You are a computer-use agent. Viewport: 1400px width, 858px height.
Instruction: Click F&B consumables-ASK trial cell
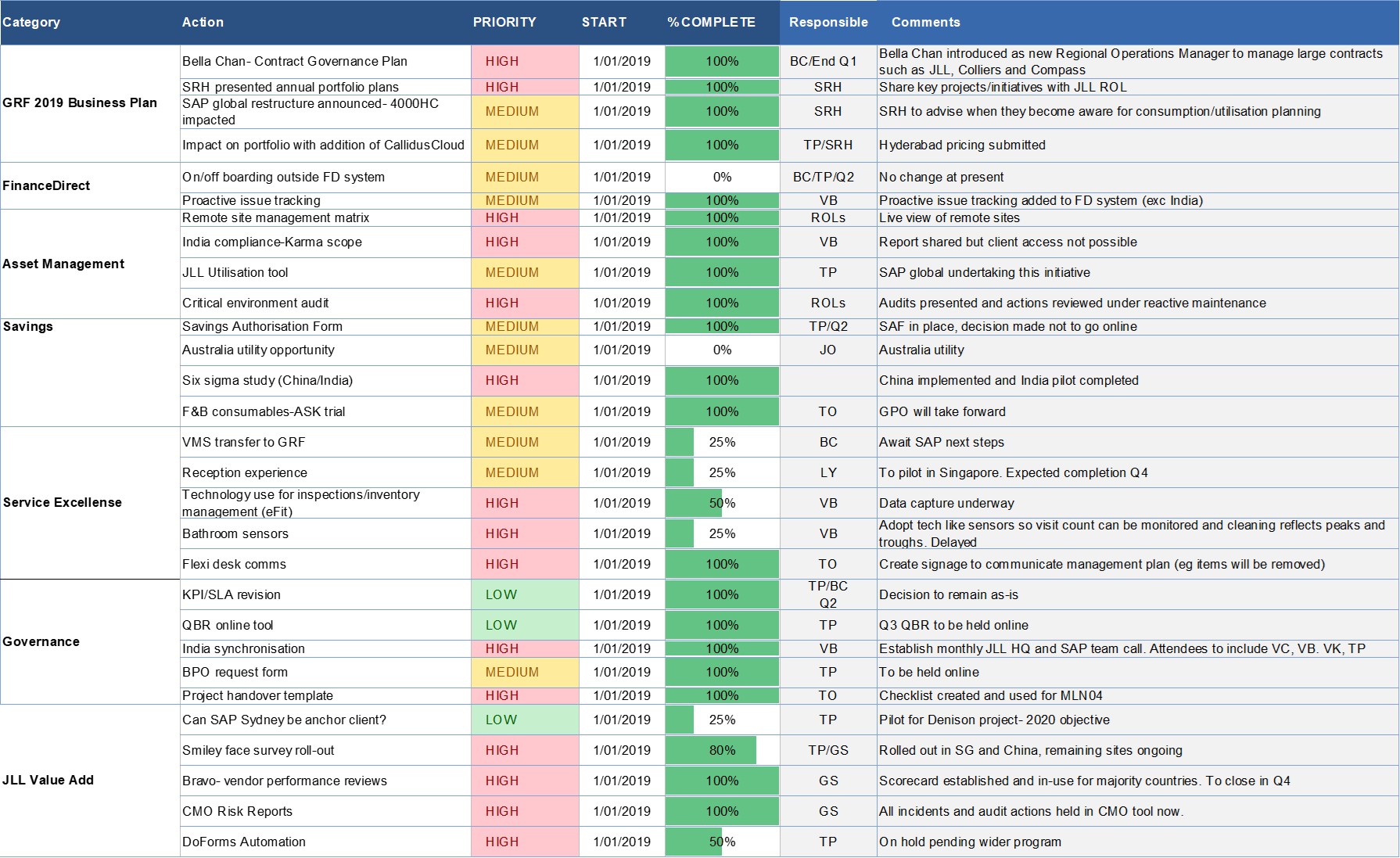point(325,411)
